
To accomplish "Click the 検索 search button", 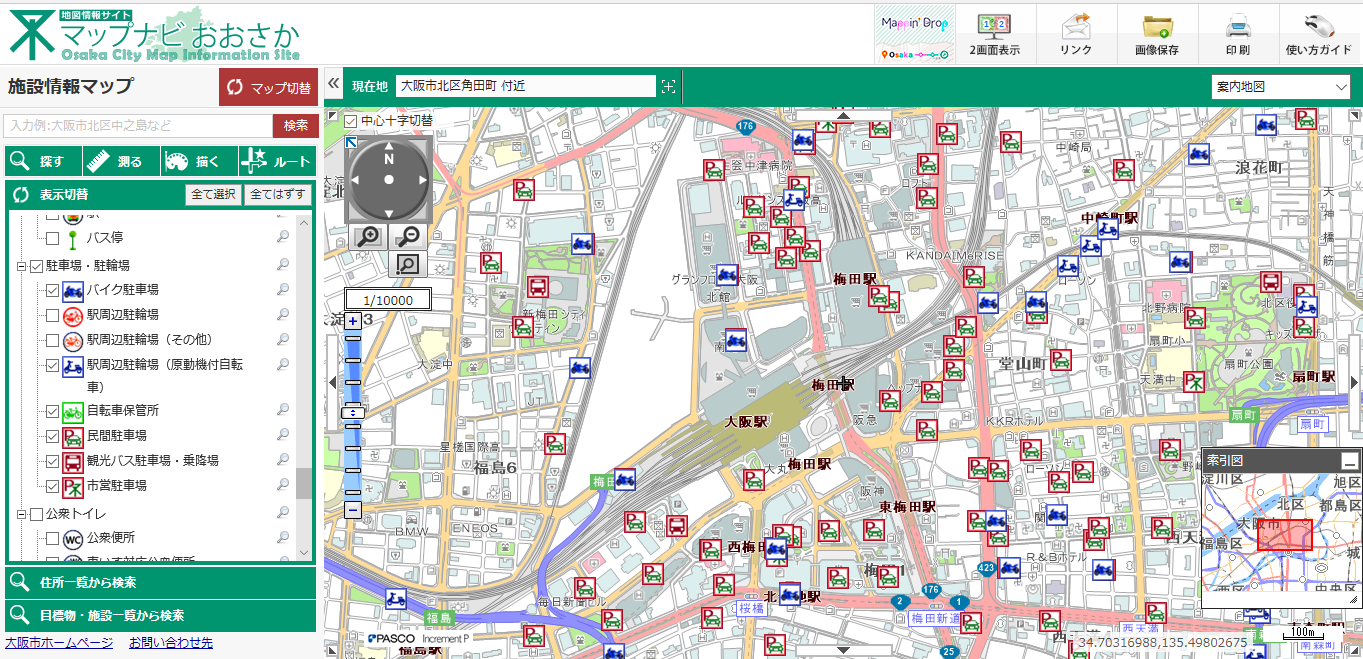I will click(x=296, y=125).
